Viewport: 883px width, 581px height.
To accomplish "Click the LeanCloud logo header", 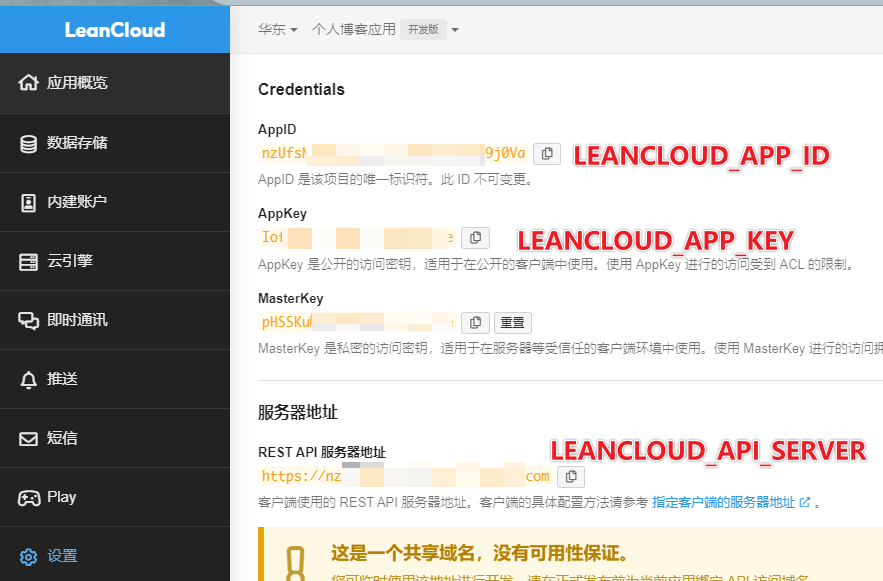I will coord(114,30).
